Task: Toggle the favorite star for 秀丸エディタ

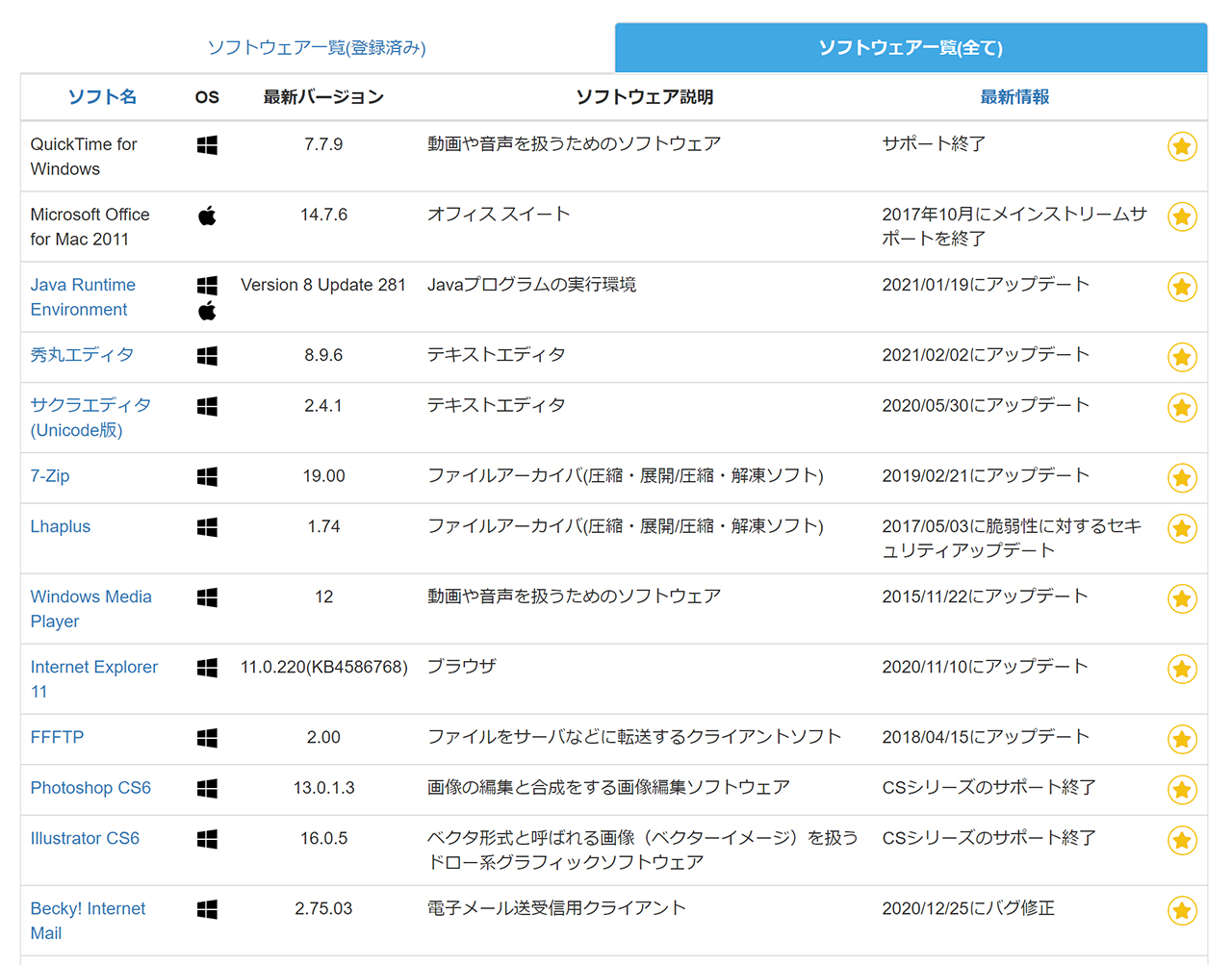Action: click(1182, 357)
